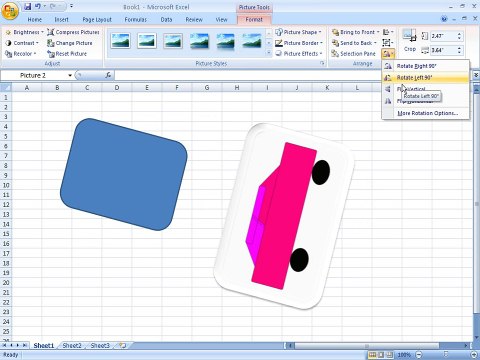Switch to Normal view in status bar
Viewport: 480px width, 360px height.
tap(372, 355)
